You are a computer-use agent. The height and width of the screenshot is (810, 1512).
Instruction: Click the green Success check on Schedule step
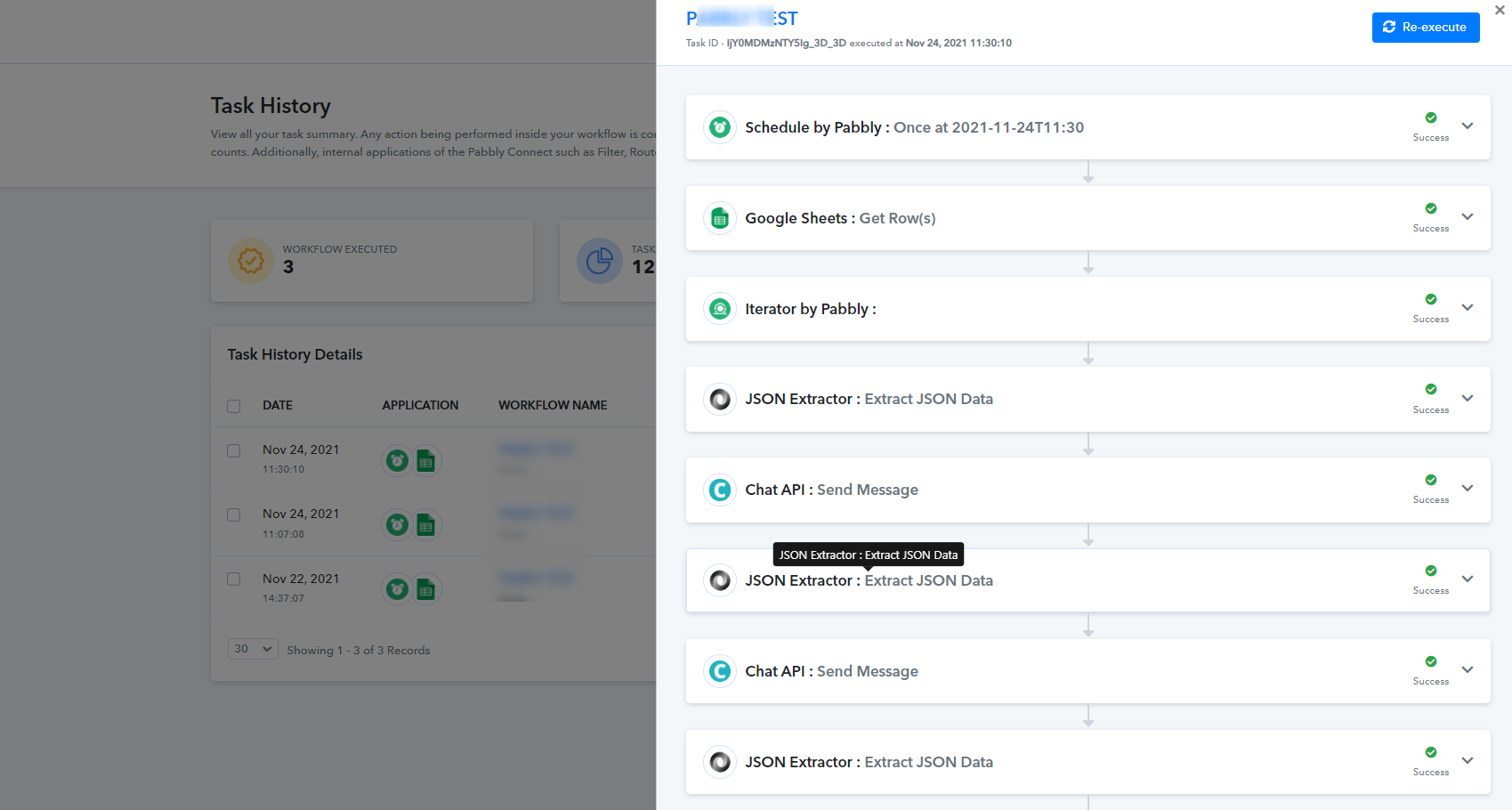[1431, 117]
